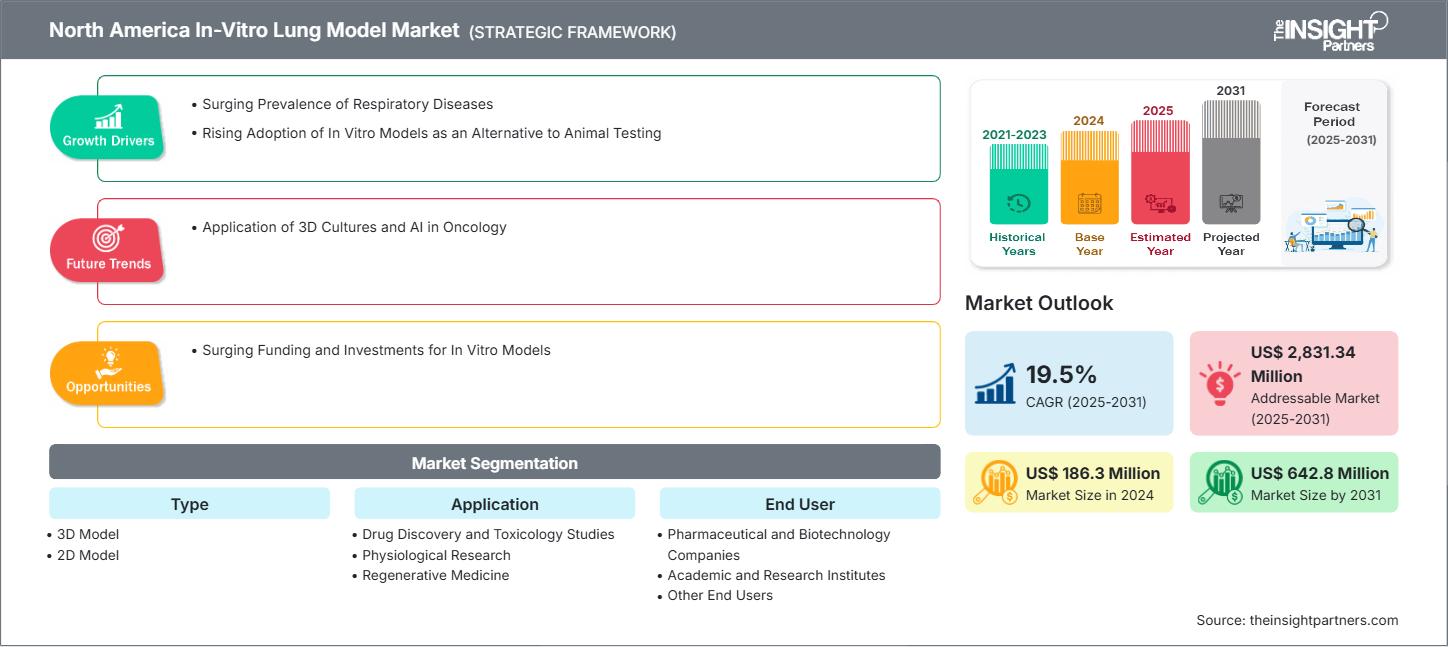Image resolution: width=1448 pixels, height=647 pixels.
Task: Select the Growth Drivers label
Action: click(x=108, y=141)
